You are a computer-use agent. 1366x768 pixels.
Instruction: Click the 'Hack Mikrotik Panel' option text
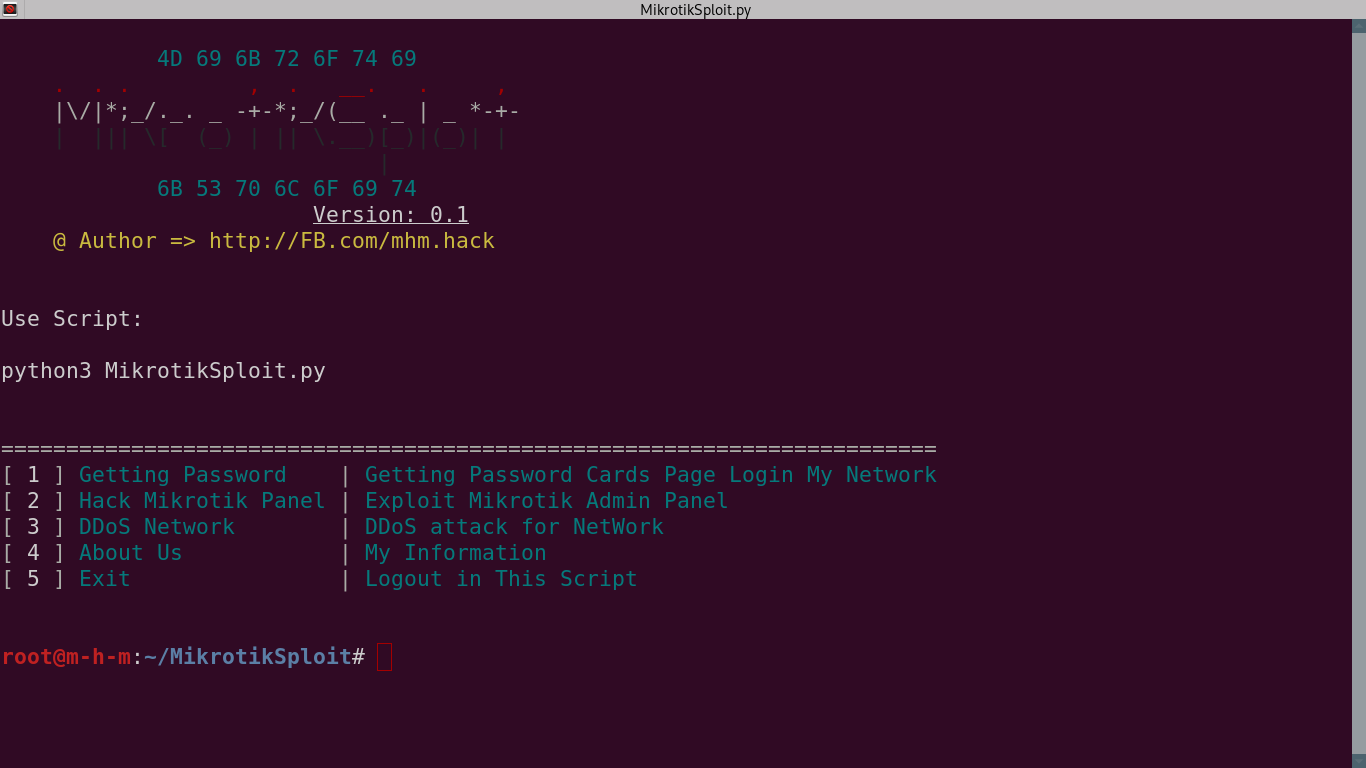pos(202,501)
